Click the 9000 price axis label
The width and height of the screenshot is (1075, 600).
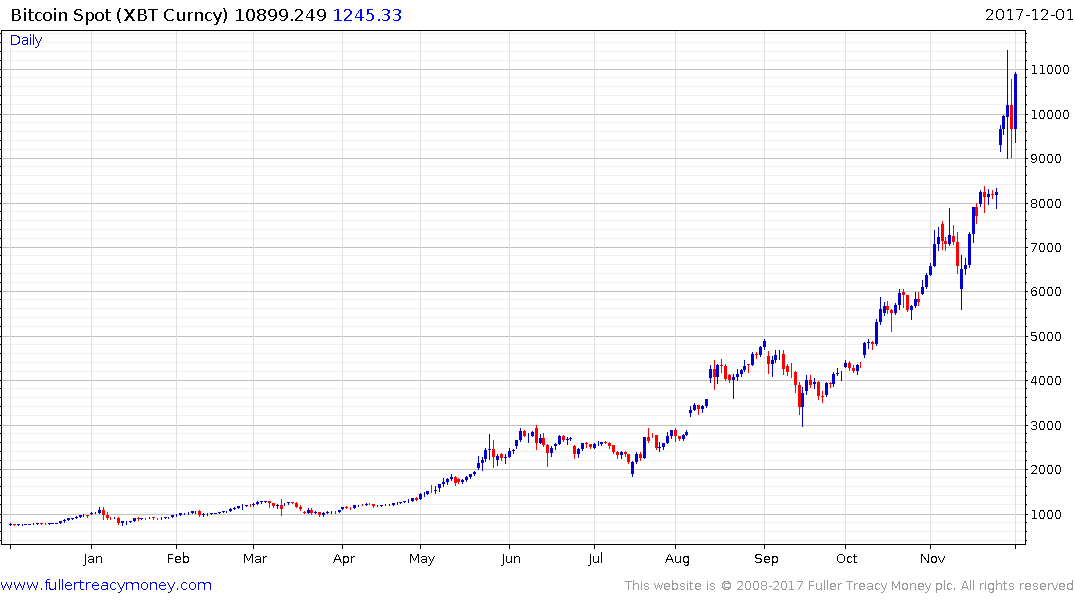pos(1046,158)
